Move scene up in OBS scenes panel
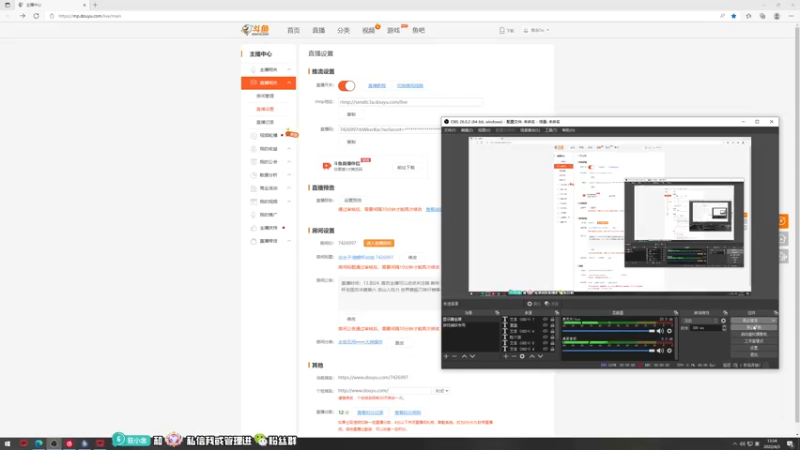This screenshot has height=450, width=800. [464, 356]
